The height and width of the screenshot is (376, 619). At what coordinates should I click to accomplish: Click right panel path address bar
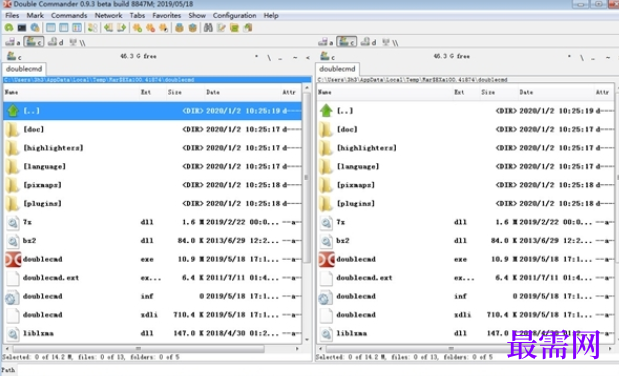click(465, 79)
